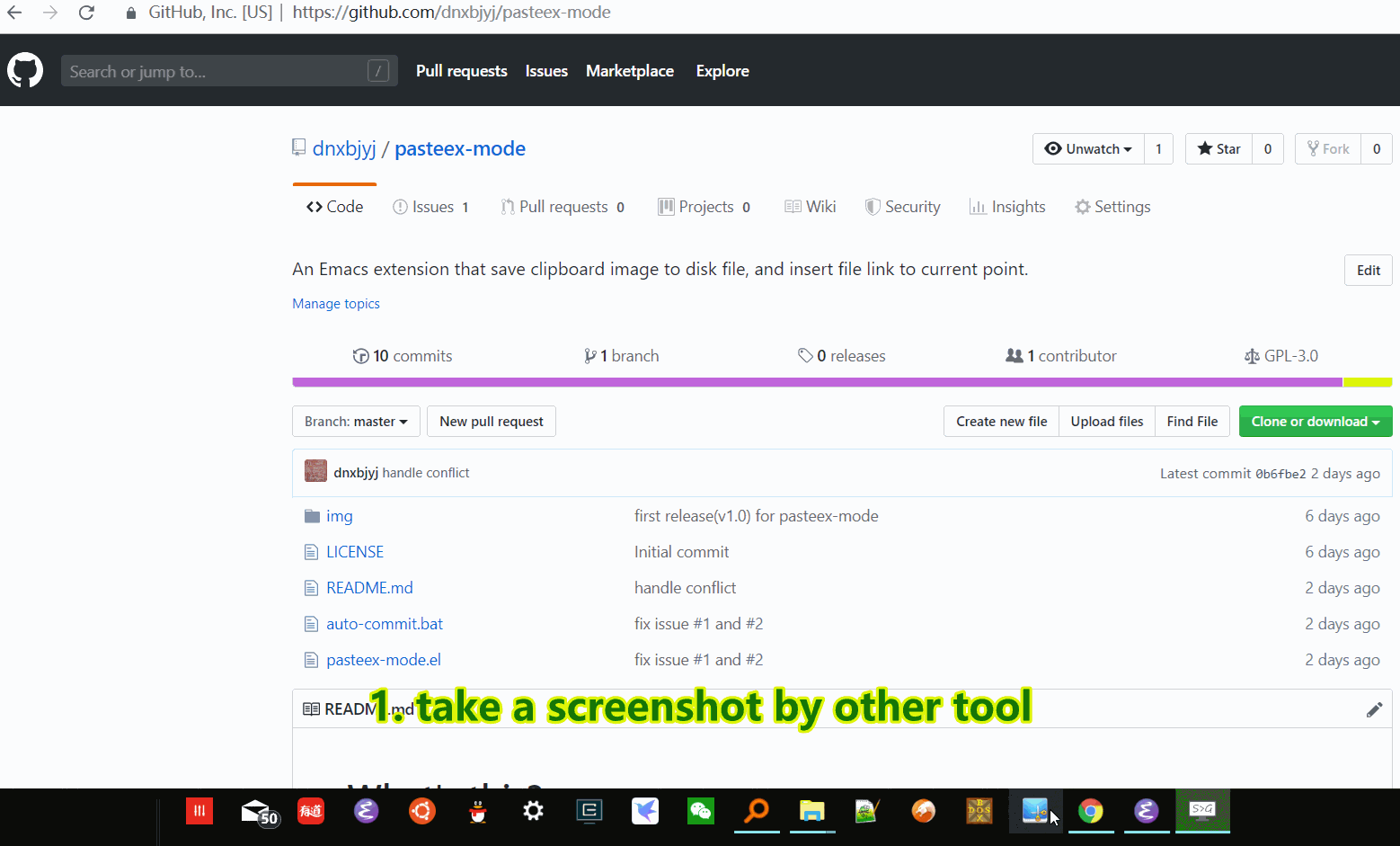Open the orange magnifier search taskbar icon
This screenshot has height=846, width=1400.
pyautogui.click(x=757, y=811)
